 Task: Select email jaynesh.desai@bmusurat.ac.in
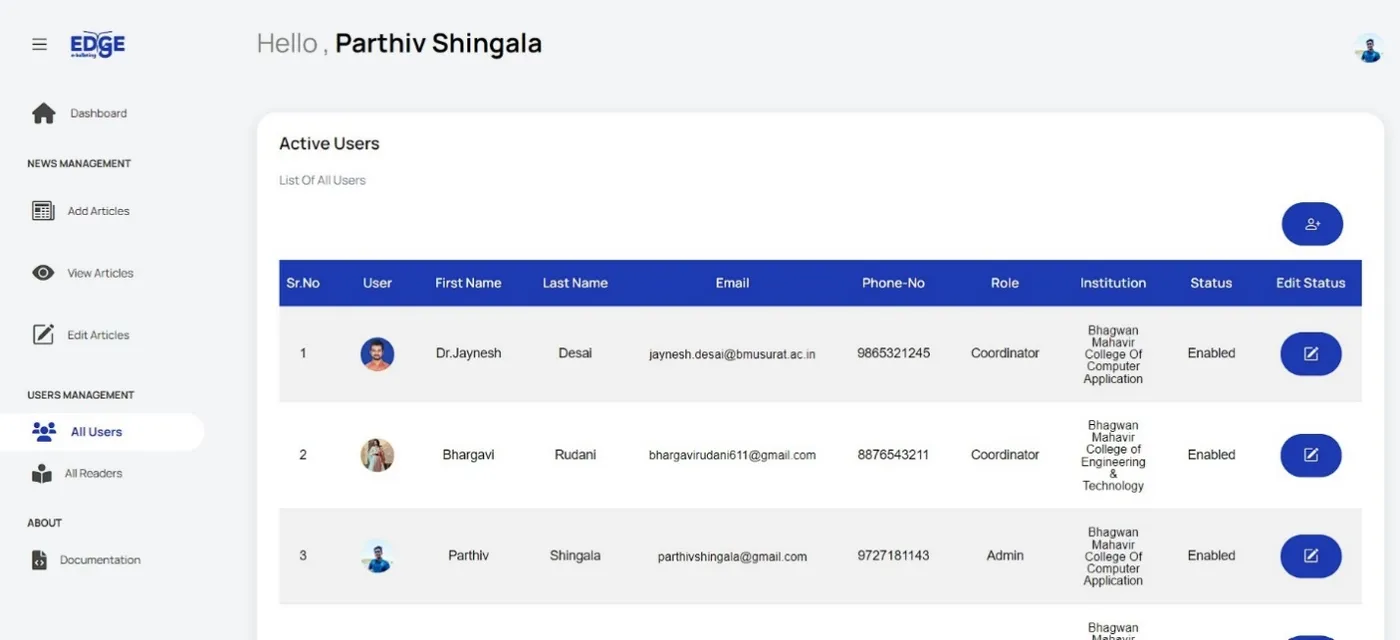[x=732, y=354]
